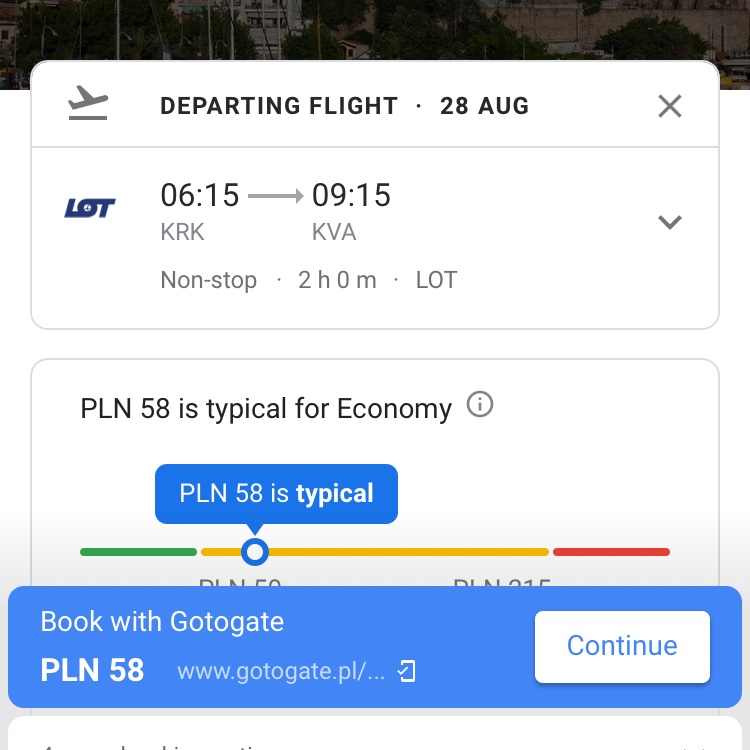The width and height of the screenshot is (750, 750).
Task: Click the red high-price segment of bar
Action: [x=611, y=552]
